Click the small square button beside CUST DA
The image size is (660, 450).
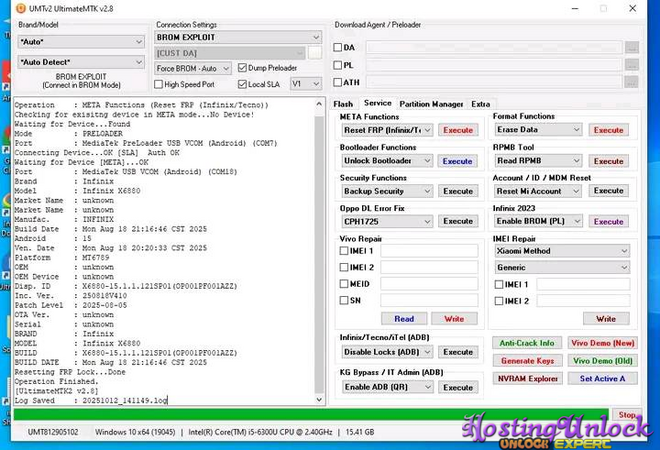[x=315, y=52]
